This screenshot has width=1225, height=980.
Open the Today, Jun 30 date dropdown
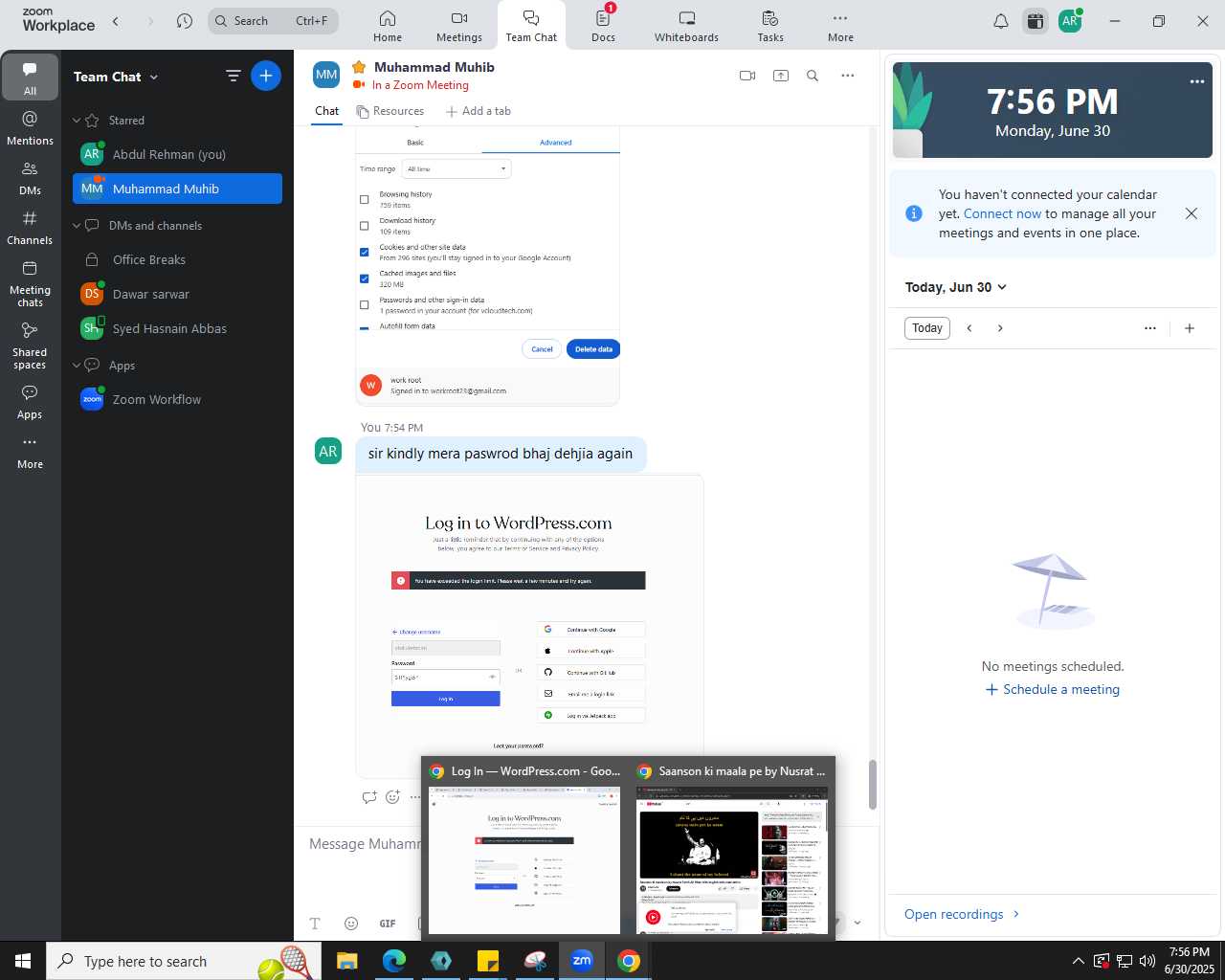tap(956, 287)
